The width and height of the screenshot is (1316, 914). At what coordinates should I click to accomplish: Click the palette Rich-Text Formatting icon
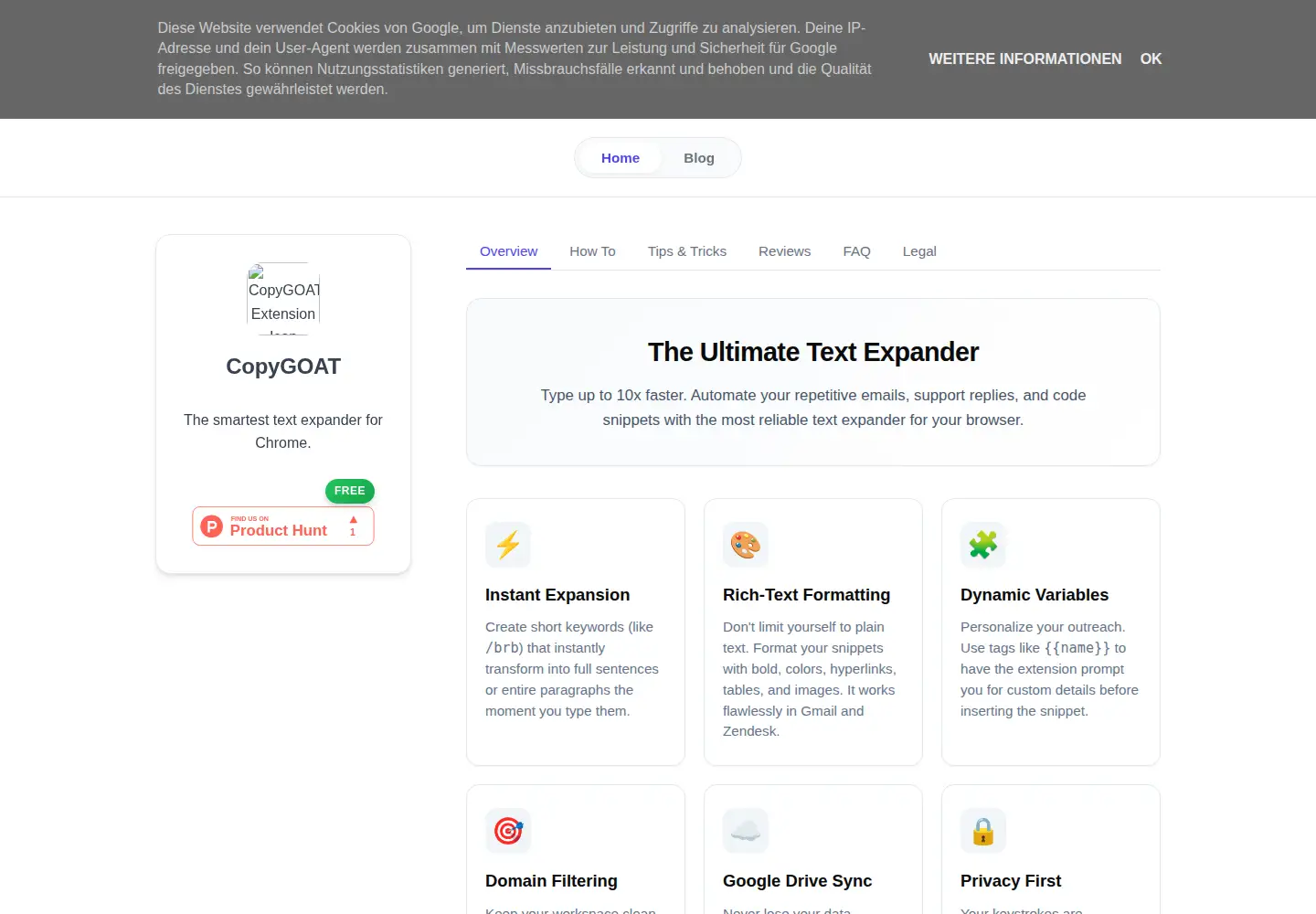(x=746, y=545)
